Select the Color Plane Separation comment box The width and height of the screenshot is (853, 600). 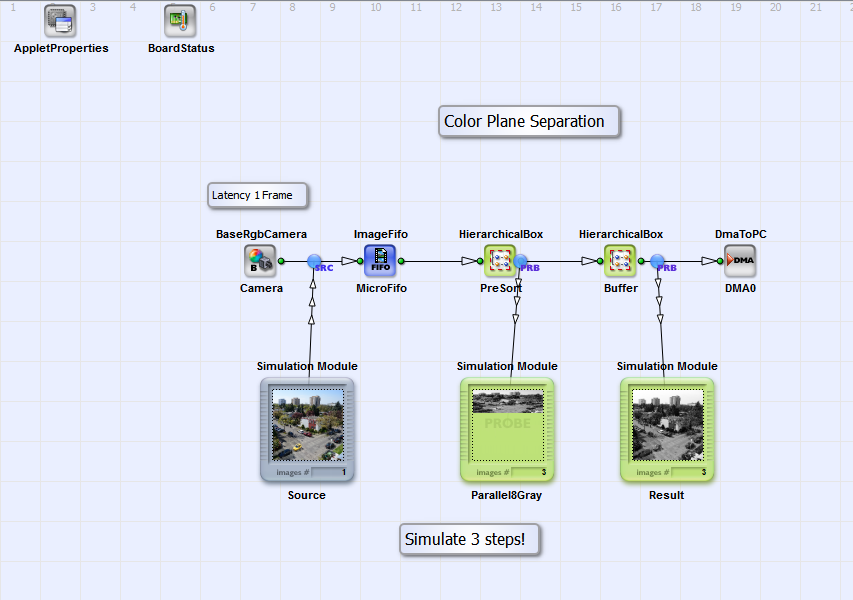point(528,122)
